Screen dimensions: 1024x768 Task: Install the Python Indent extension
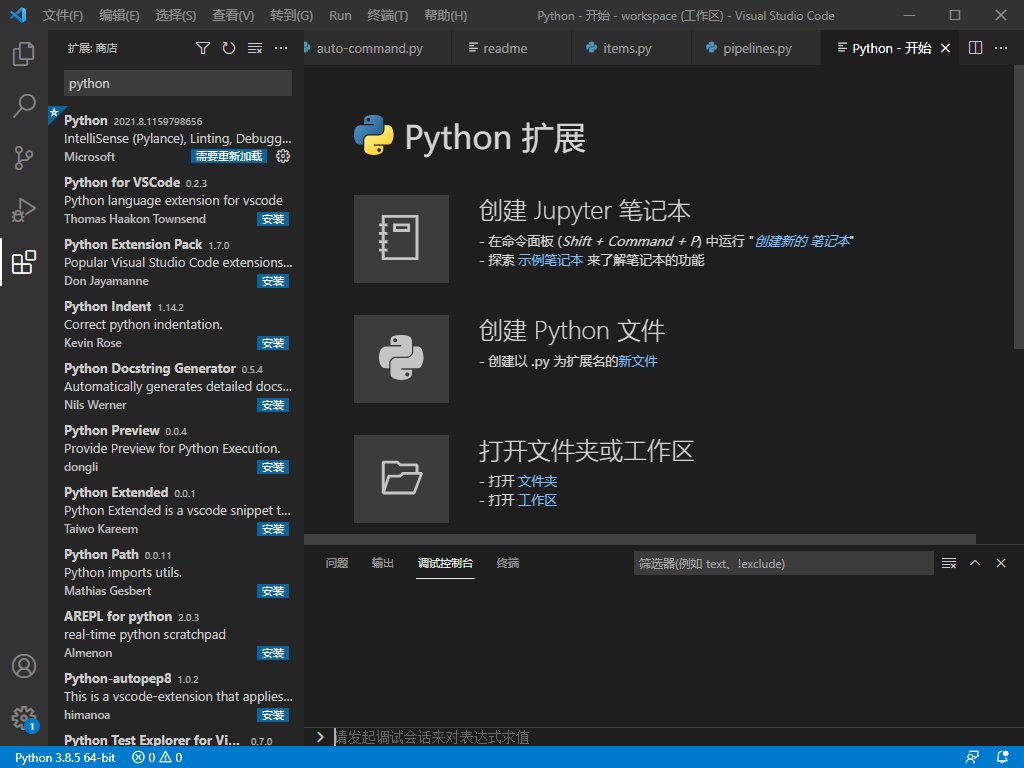pyautogui.click(x=273, y=342)
